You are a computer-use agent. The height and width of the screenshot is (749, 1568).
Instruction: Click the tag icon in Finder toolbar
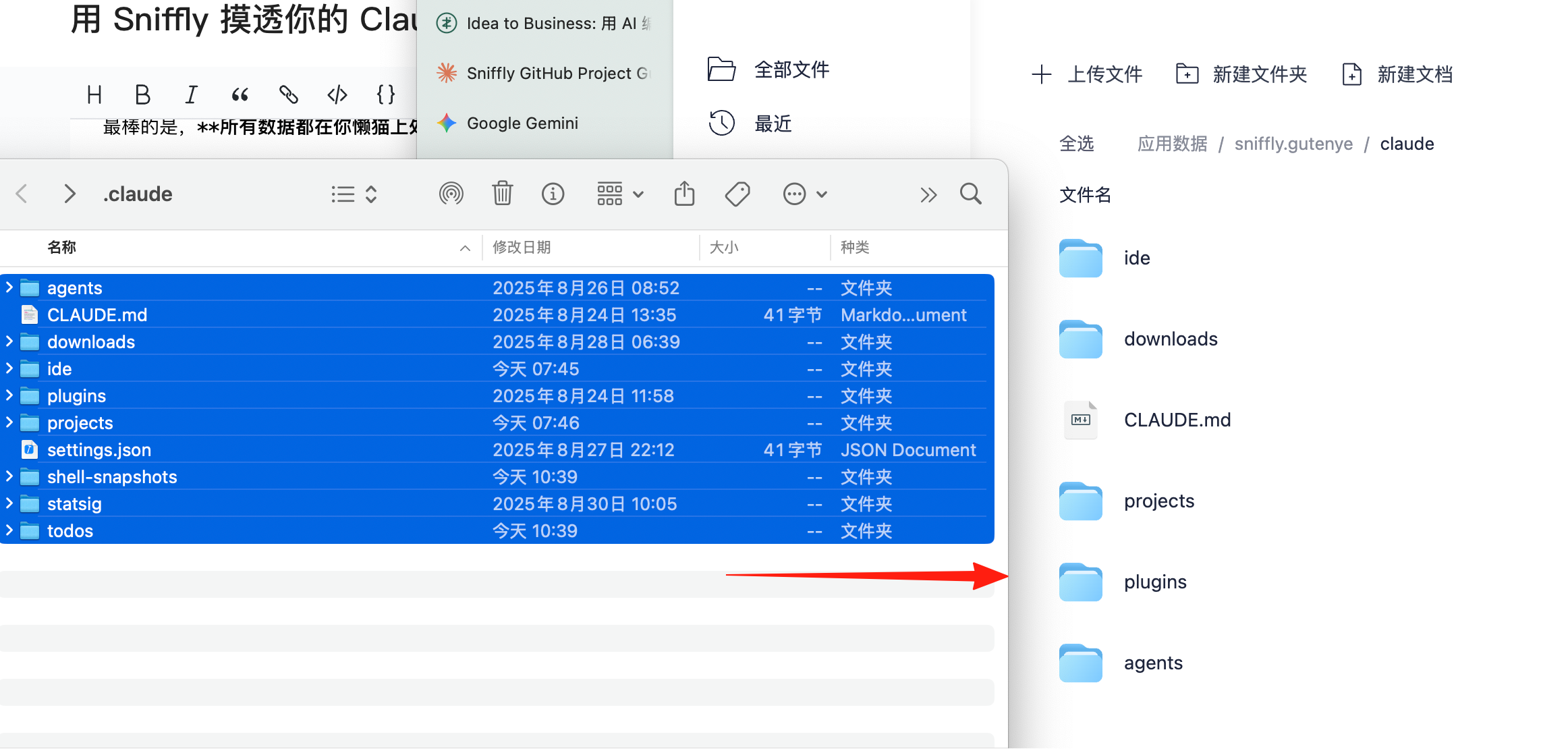737,194
